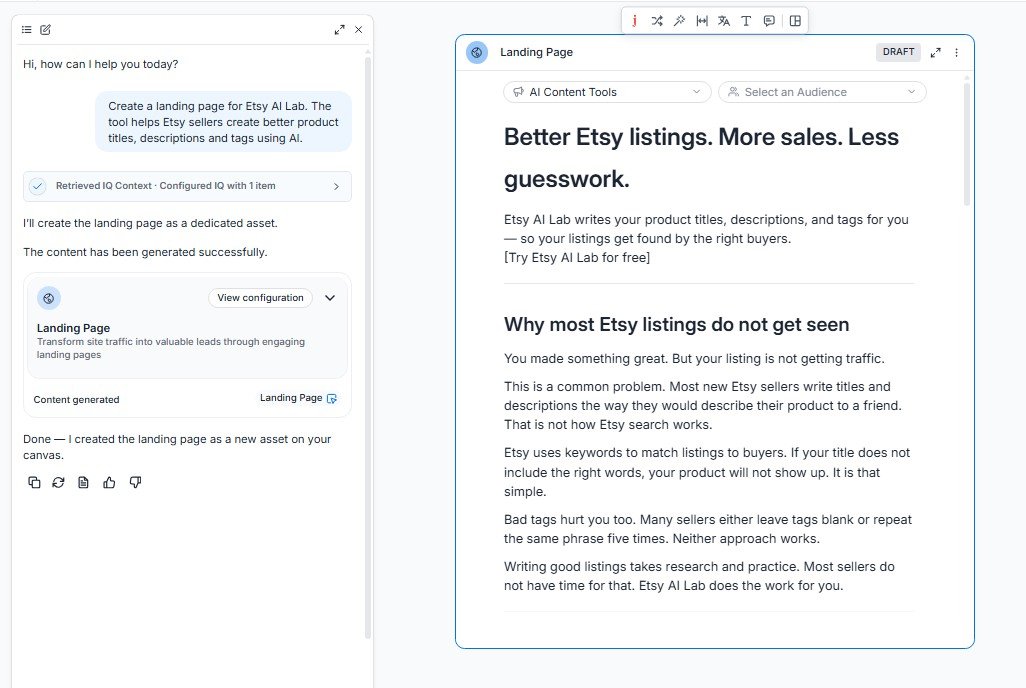This screenshot has width=1026, height=688.
Task: Click 'Why most Etsy listings do not get seen' heading
Action: (677, 325)
